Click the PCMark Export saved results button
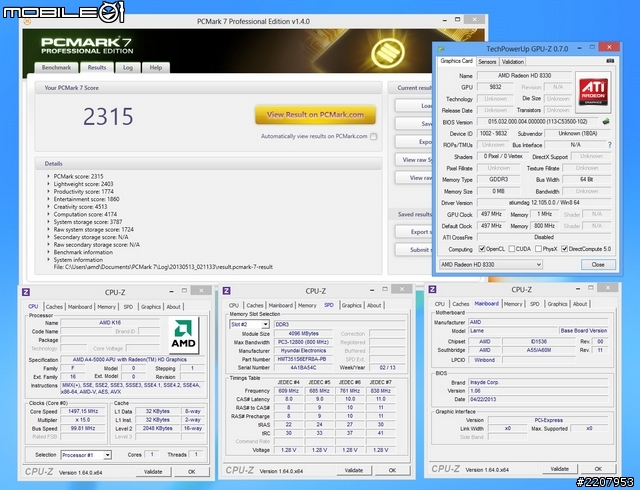Image resolution: width=640 pixels, height=490 pixels. pyautogui.click(x=414, y=232)
